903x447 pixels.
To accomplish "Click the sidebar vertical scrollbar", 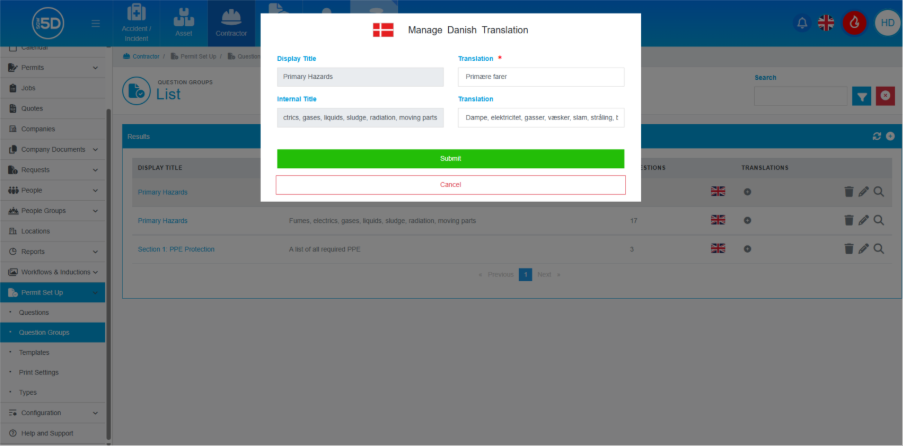I will click(108, 274).
